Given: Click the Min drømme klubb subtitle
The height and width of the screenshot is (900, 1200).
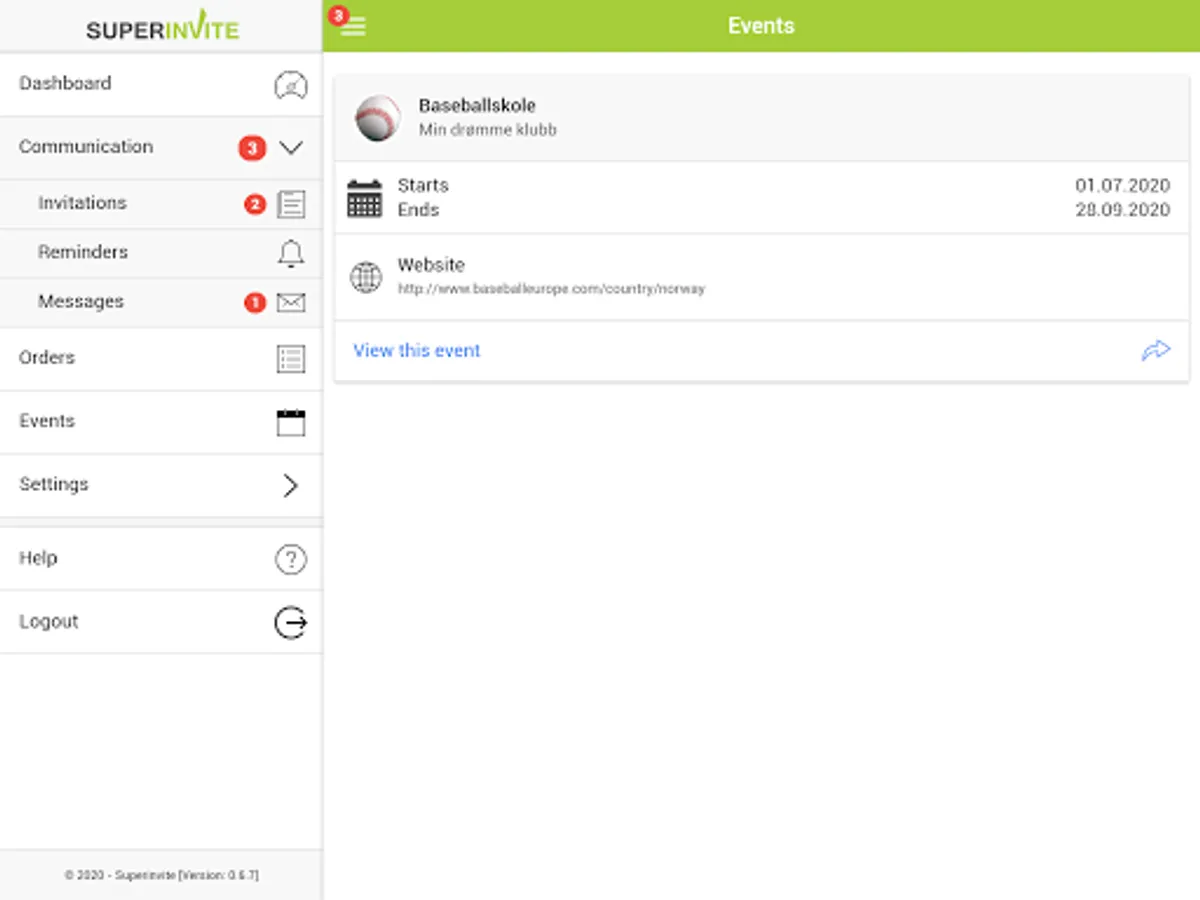Looking at the screenshot, I should [488, 130].
